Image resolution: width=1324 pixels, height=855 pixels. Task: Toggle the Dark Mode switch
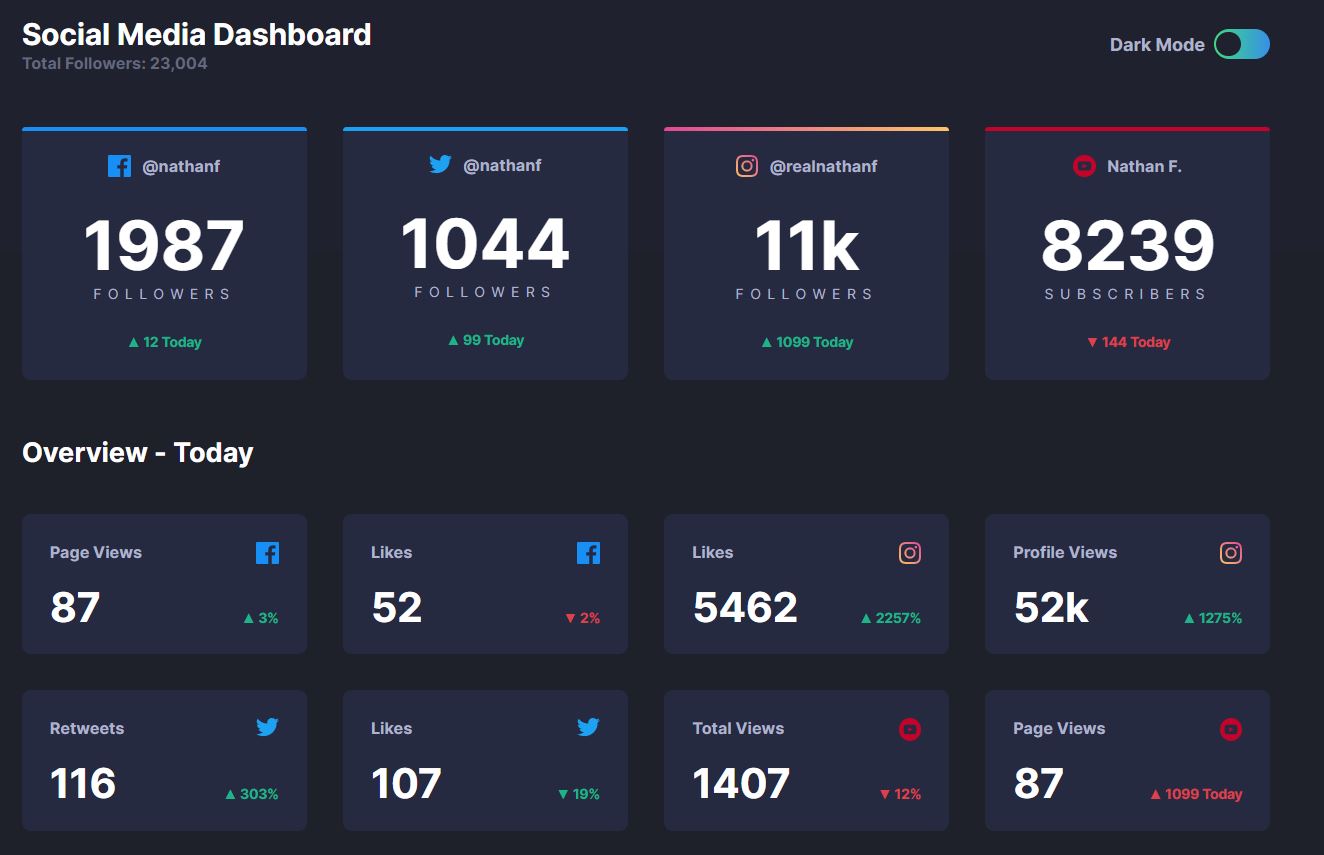(x=1242, y=44)
